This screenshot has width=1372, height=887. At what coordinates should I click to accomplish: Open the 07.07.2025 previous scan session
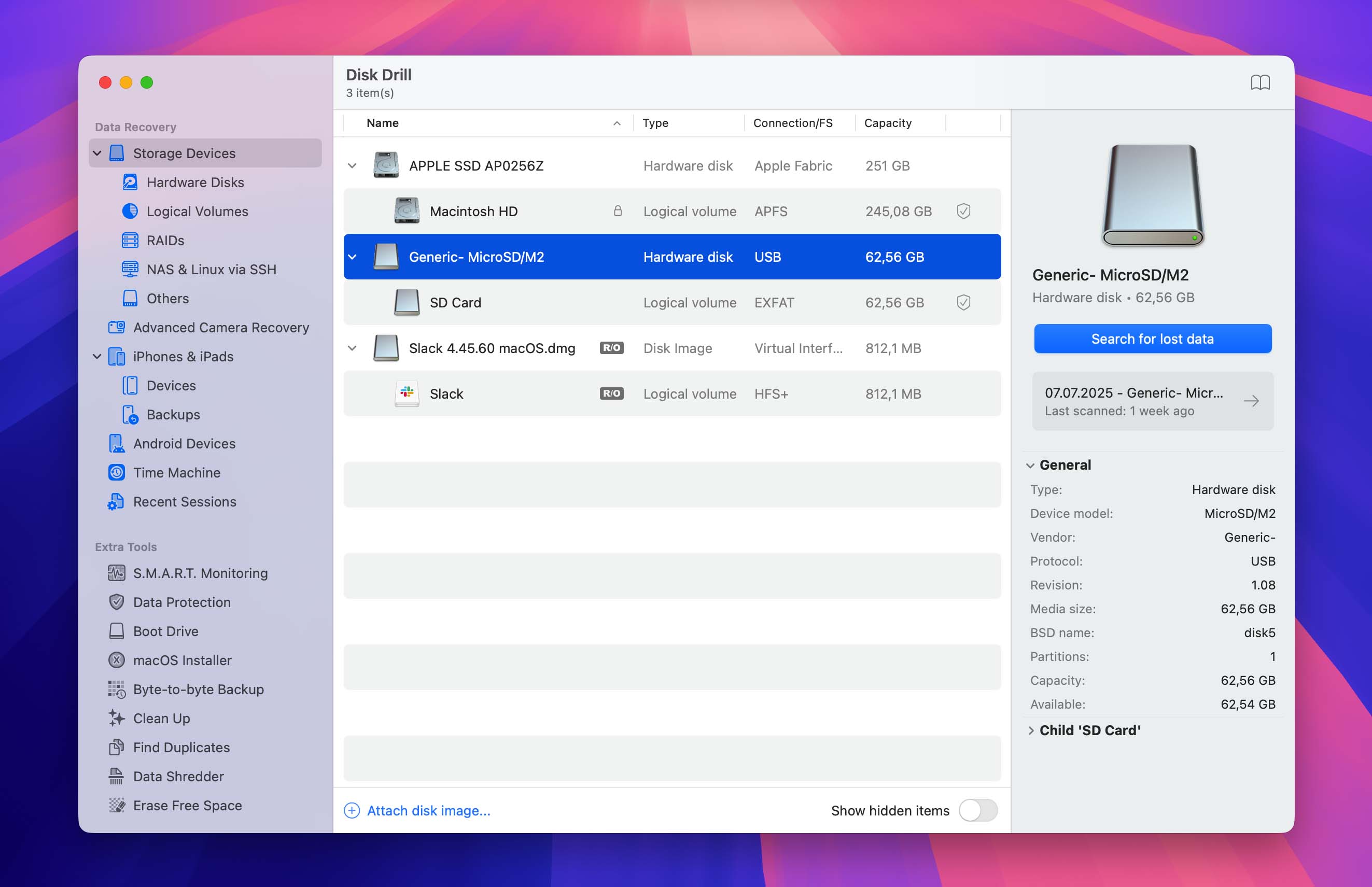click(x=1153, y=401)
